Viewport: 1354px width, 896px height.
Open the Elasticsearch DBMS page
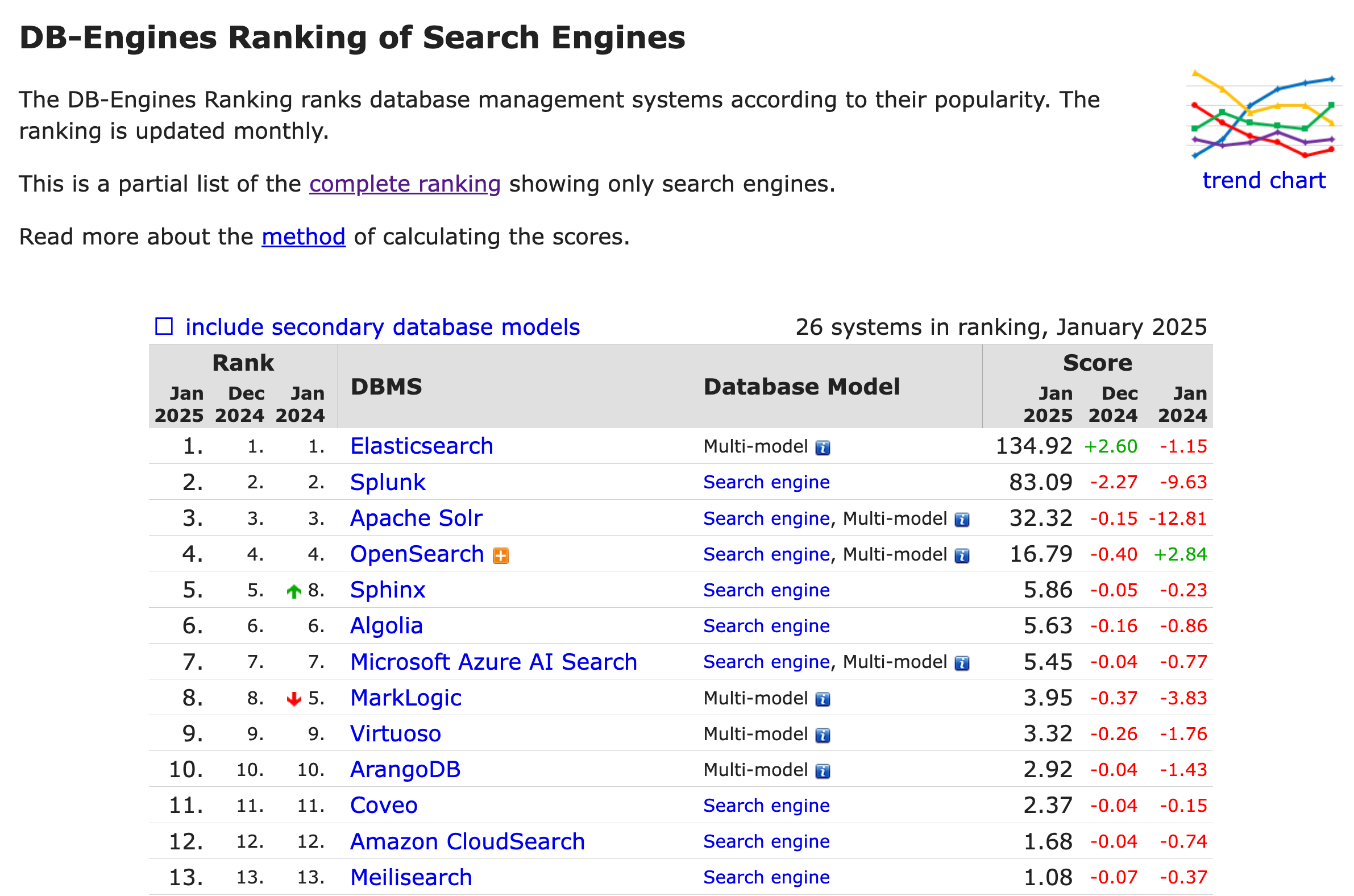tap(421, 446)
